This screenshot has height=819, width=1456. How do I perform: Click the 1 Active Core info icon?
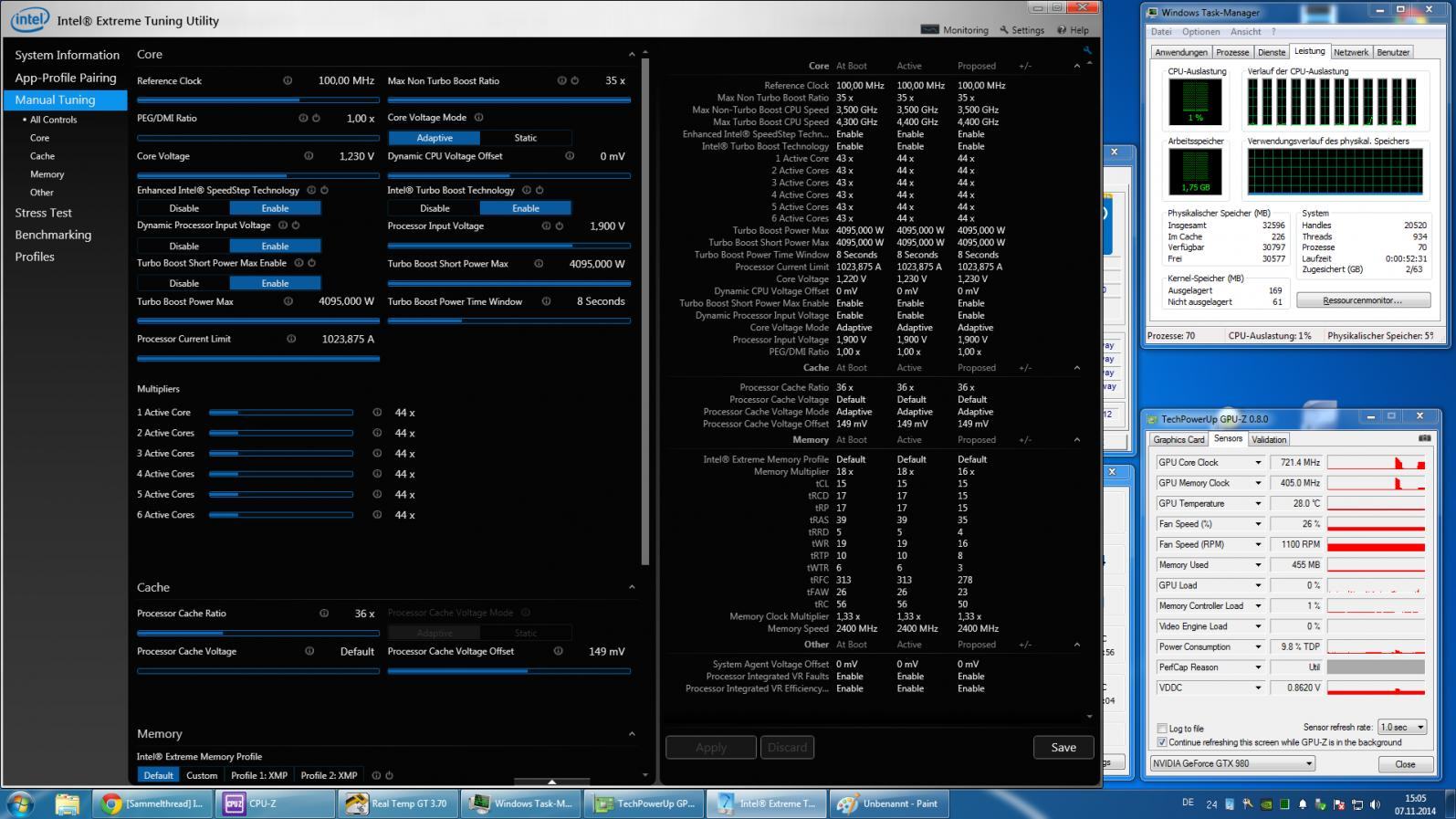[377, 413]
